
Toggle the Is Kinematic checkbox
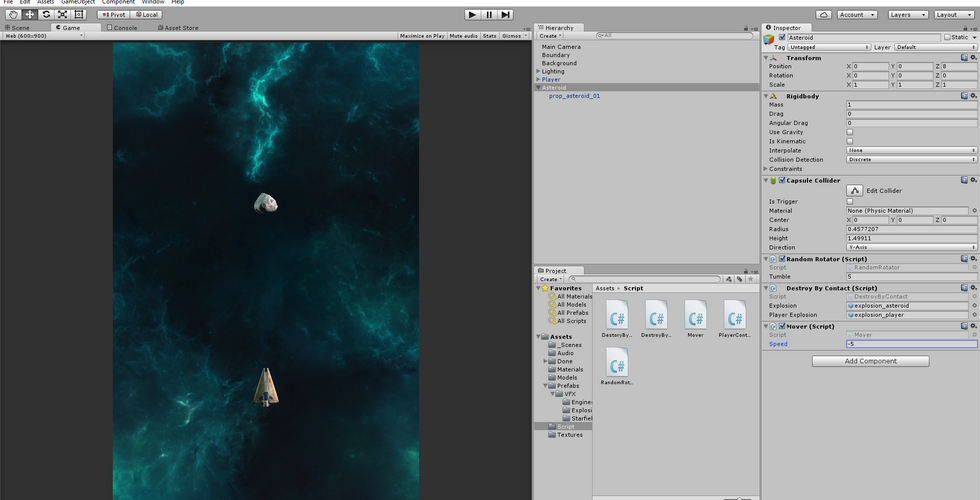850,141
